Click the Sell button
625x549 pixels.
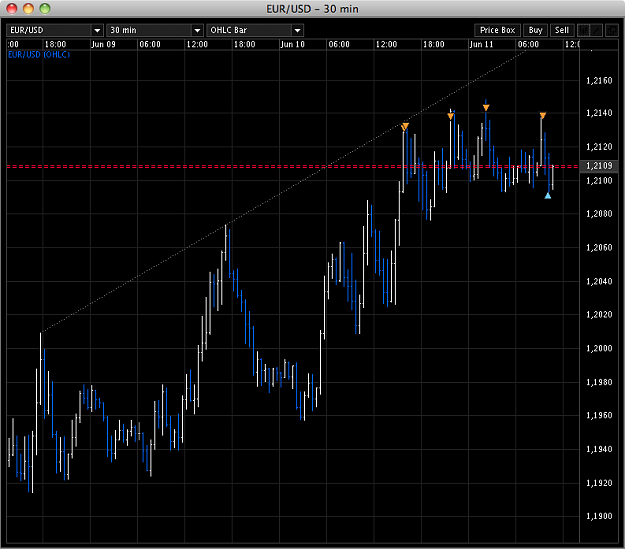pos(562,30)
